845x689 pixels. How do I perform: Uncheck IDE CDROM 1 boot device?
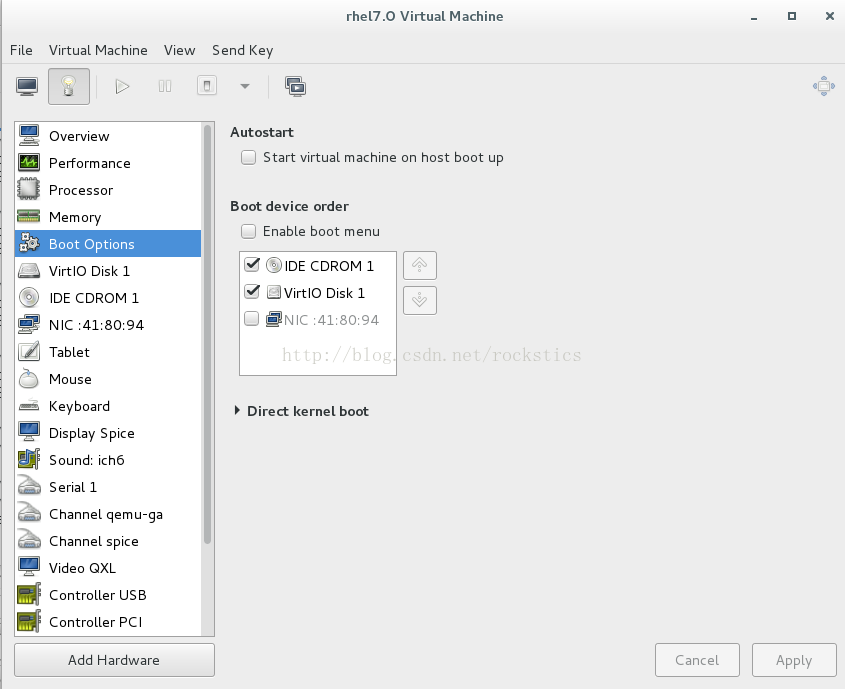[252, 265]
